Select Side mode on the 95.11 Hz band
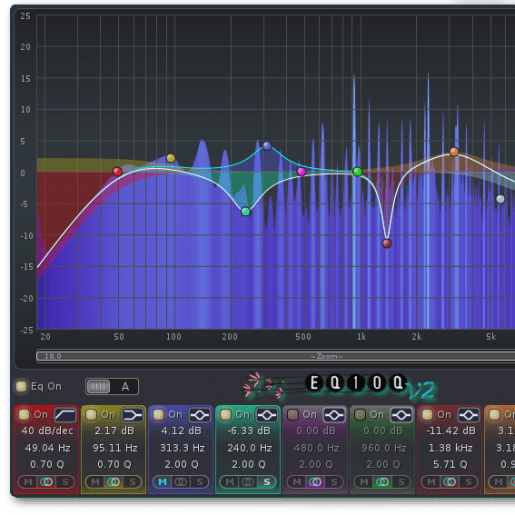This screenshot has width=515, height=515. (x=132, y=482)
